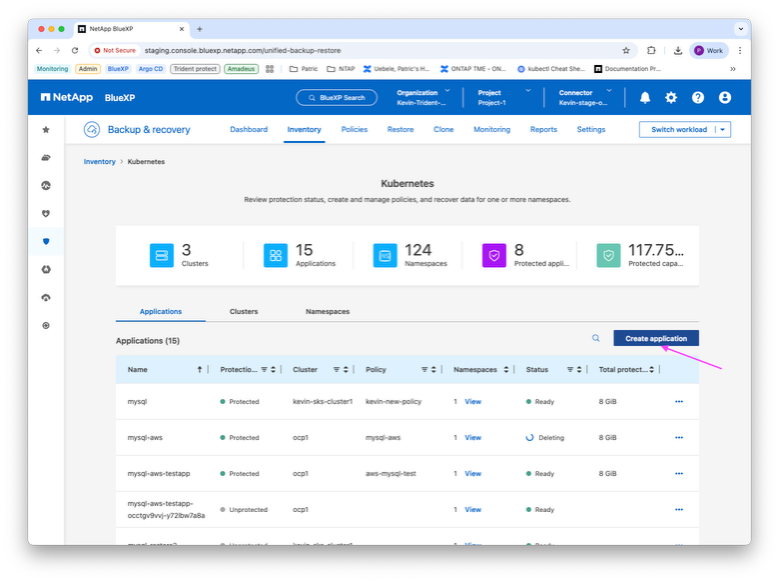Click the favorites star sidebar icon

[46, 130]
